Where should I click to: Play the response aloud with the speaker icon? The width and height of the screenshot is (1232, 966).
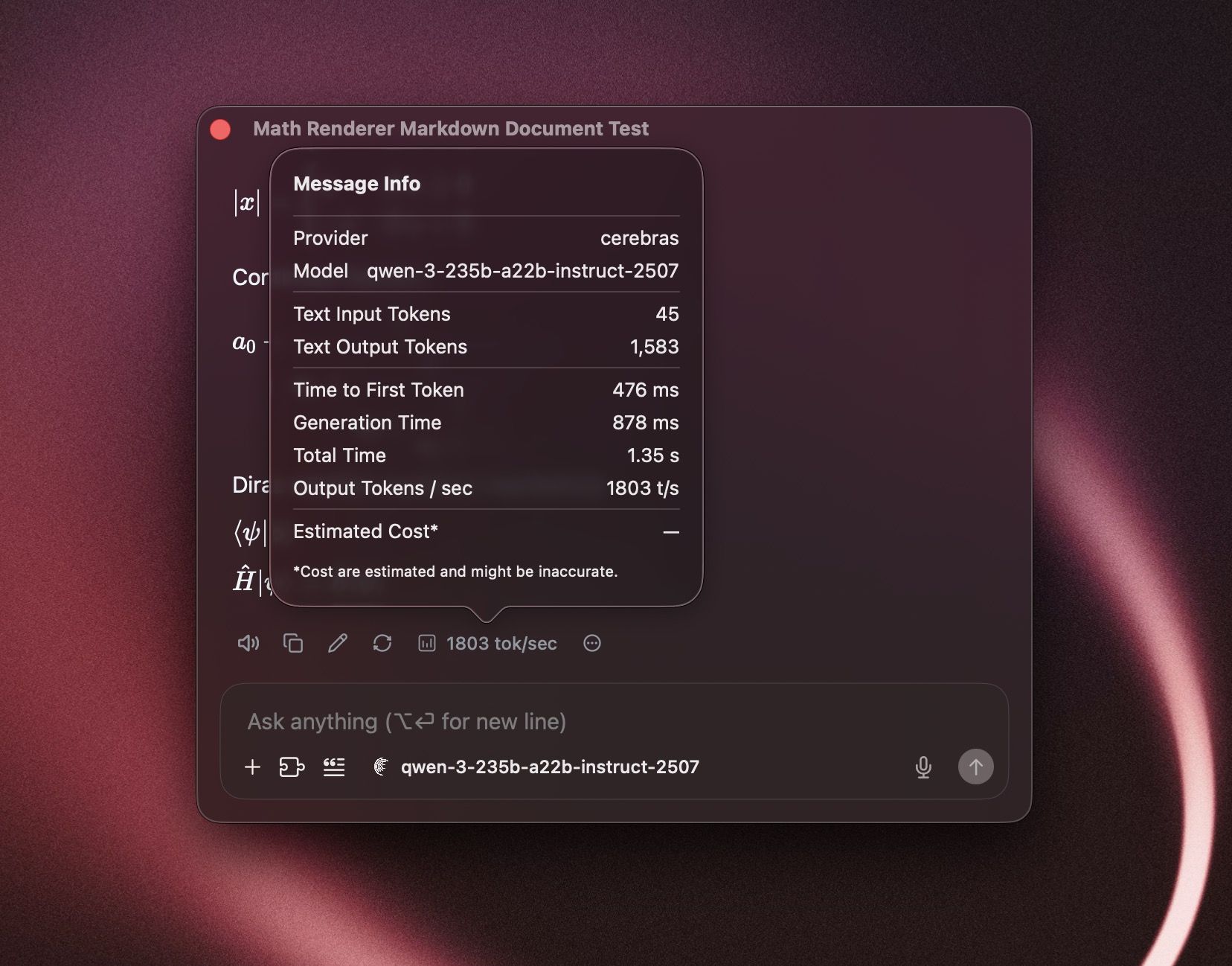coord(248,643)
